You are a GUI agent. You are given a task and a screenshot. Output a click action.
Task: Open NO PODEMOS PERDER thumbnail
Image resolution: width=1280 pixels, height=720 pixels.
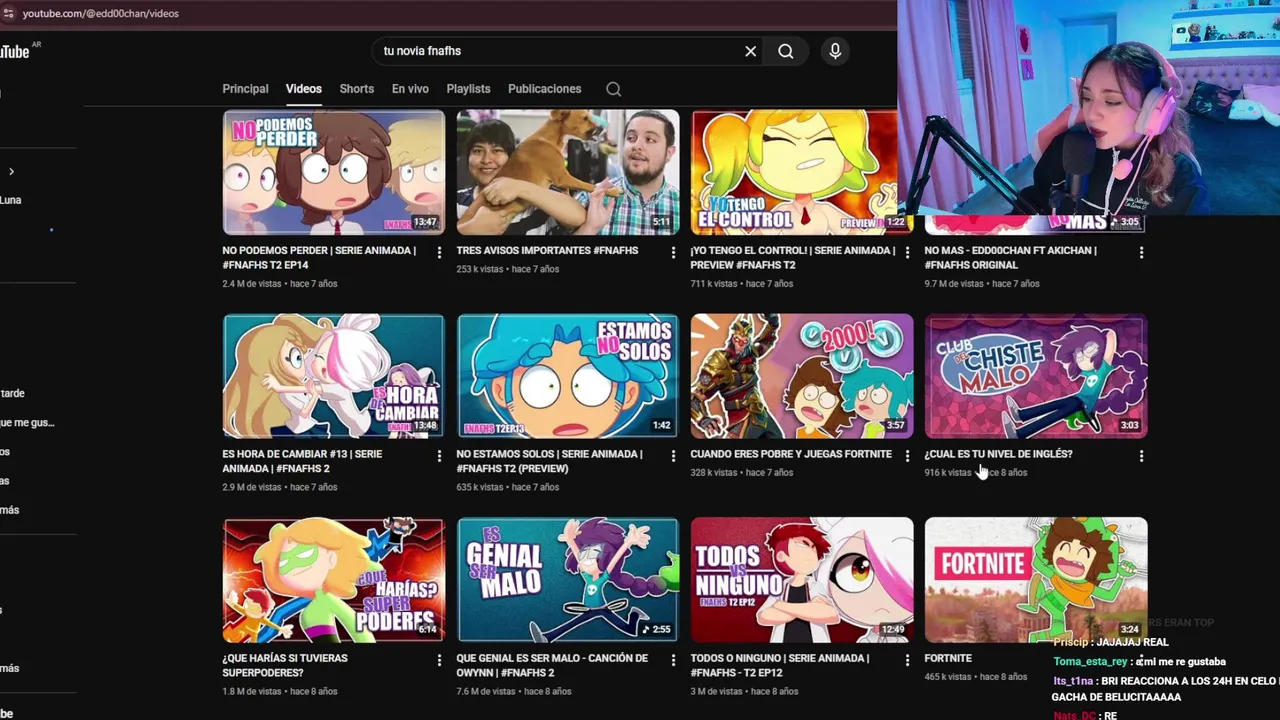[334, 172]
